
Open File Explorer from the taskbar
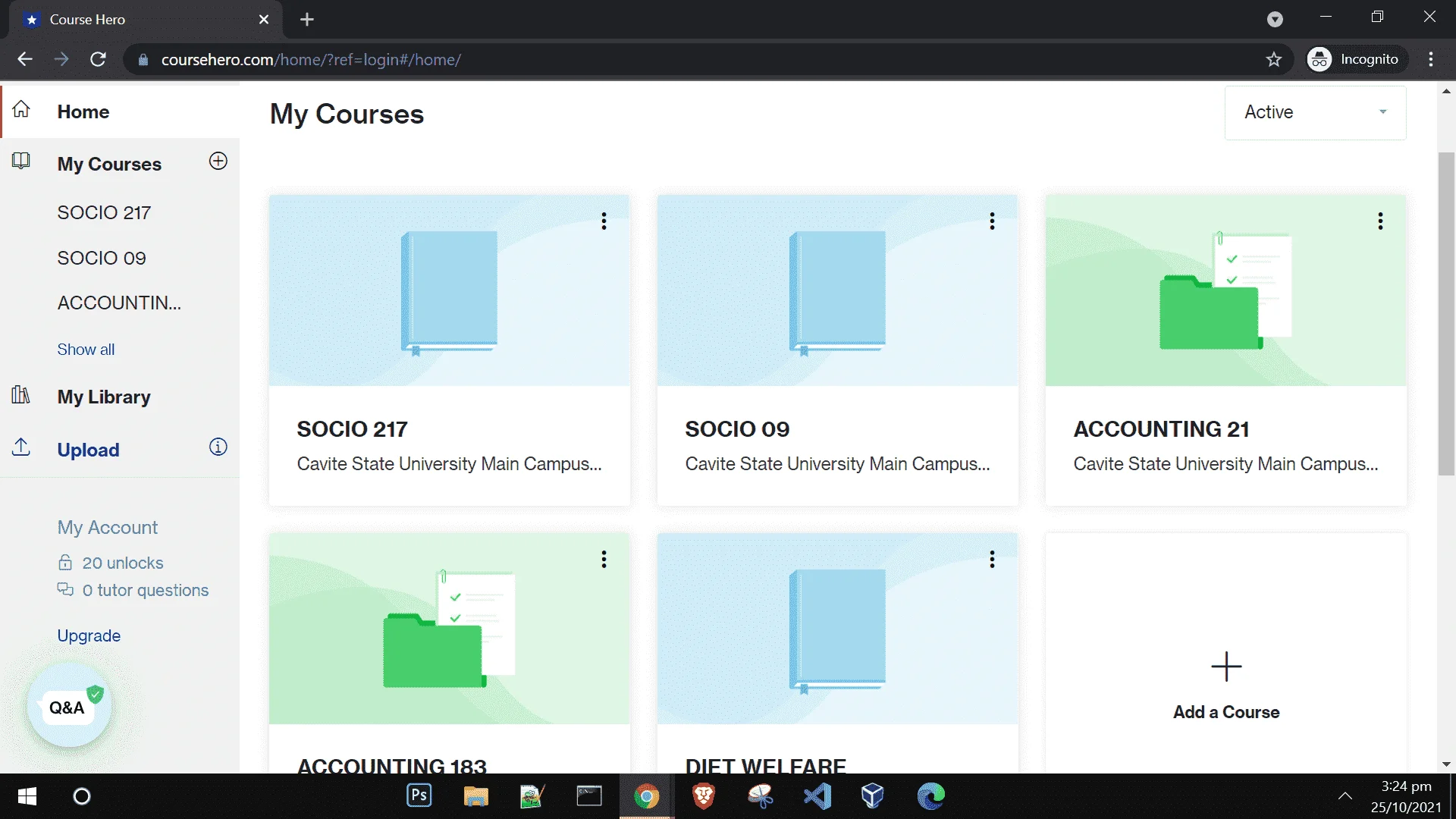(x=476, y=795)
